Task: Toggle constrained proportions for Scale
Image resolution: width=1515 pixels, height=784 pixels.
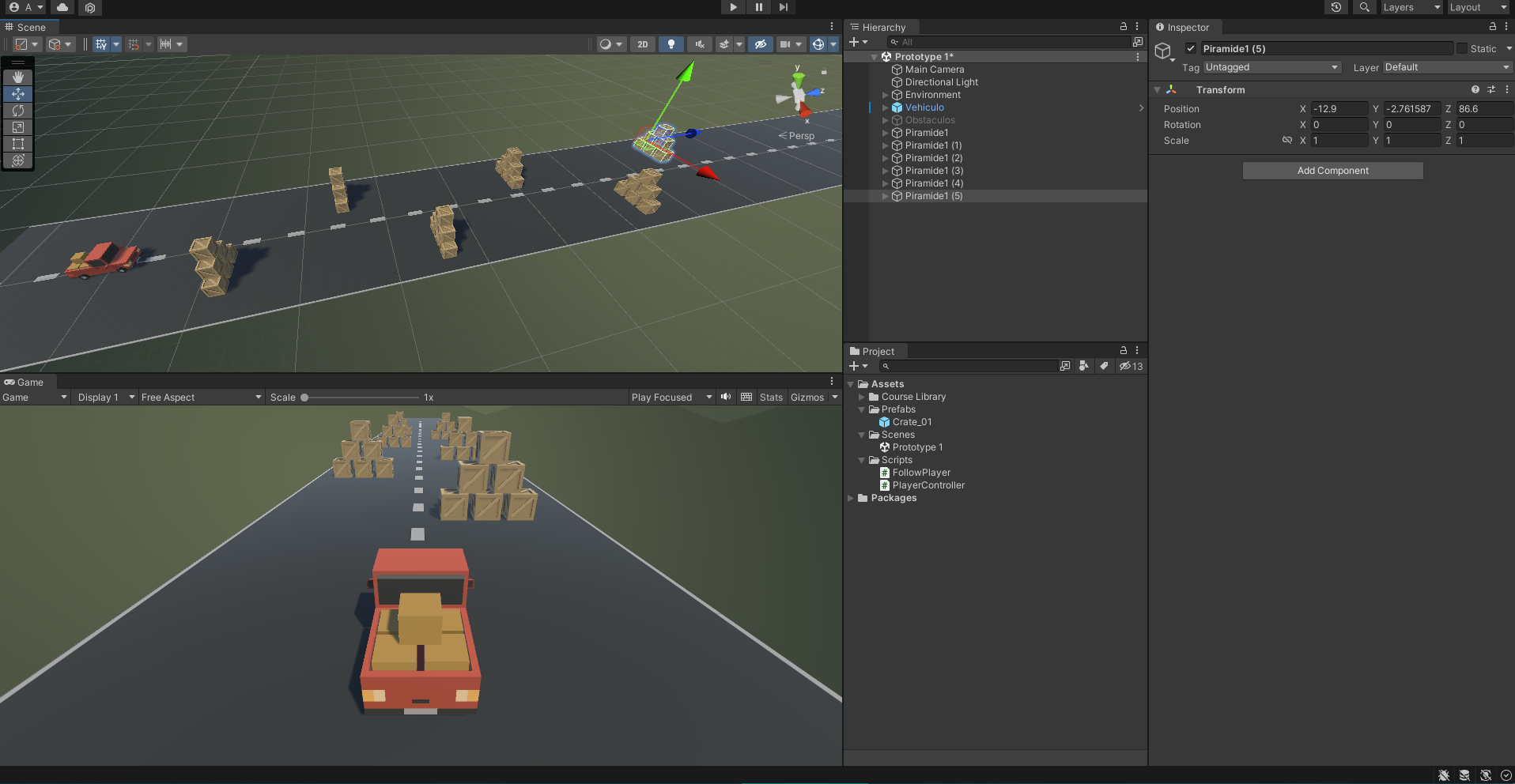Action: [1287, 140]
